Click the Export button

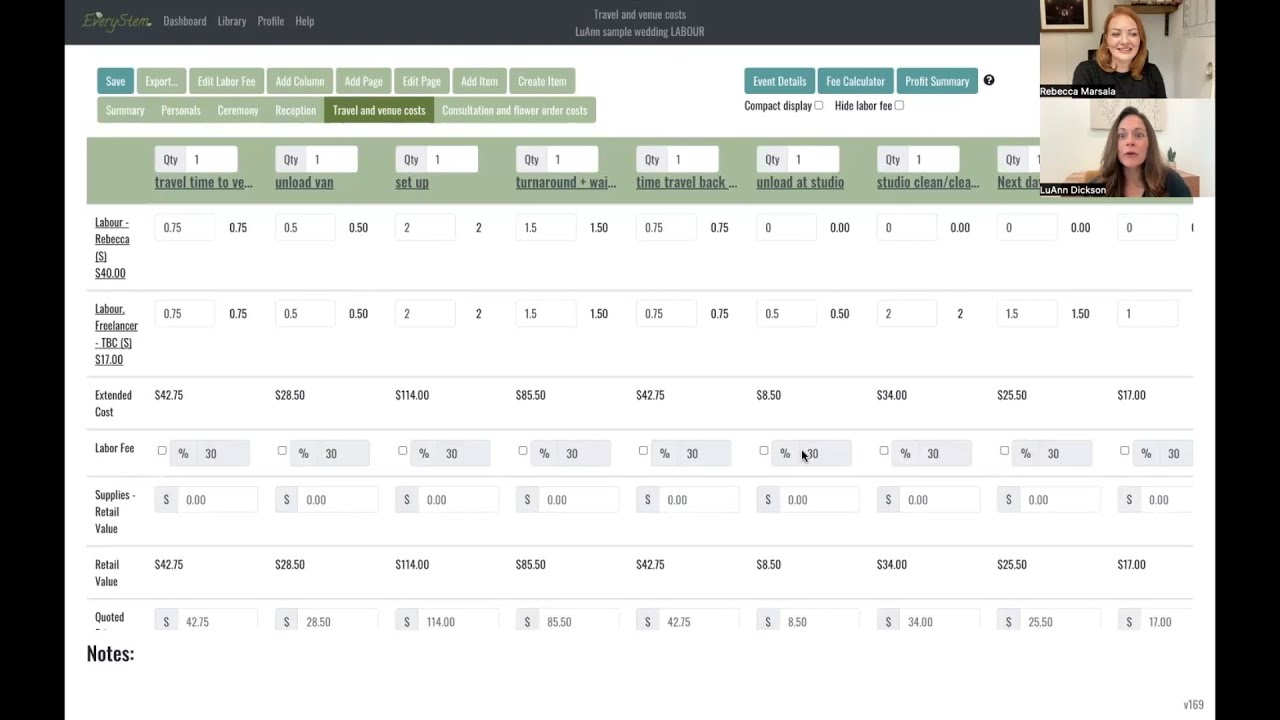pos(161,81)
